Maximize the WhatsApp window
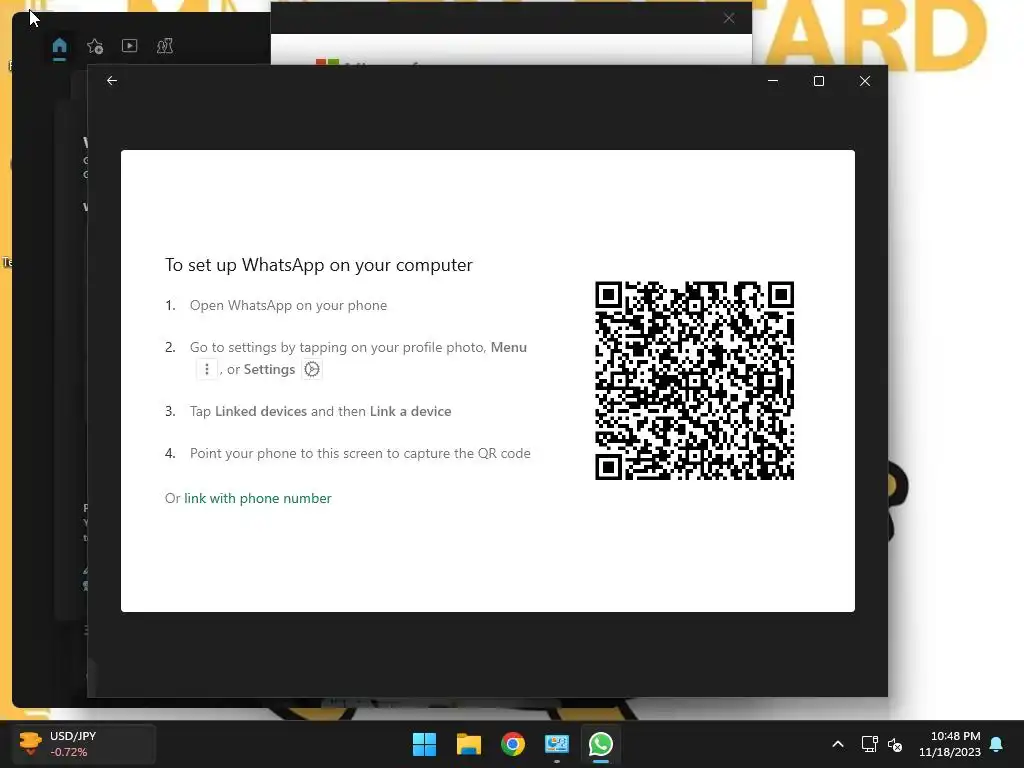The height and width of the screenshot is (768, 1024). click(x=819, y=81)
